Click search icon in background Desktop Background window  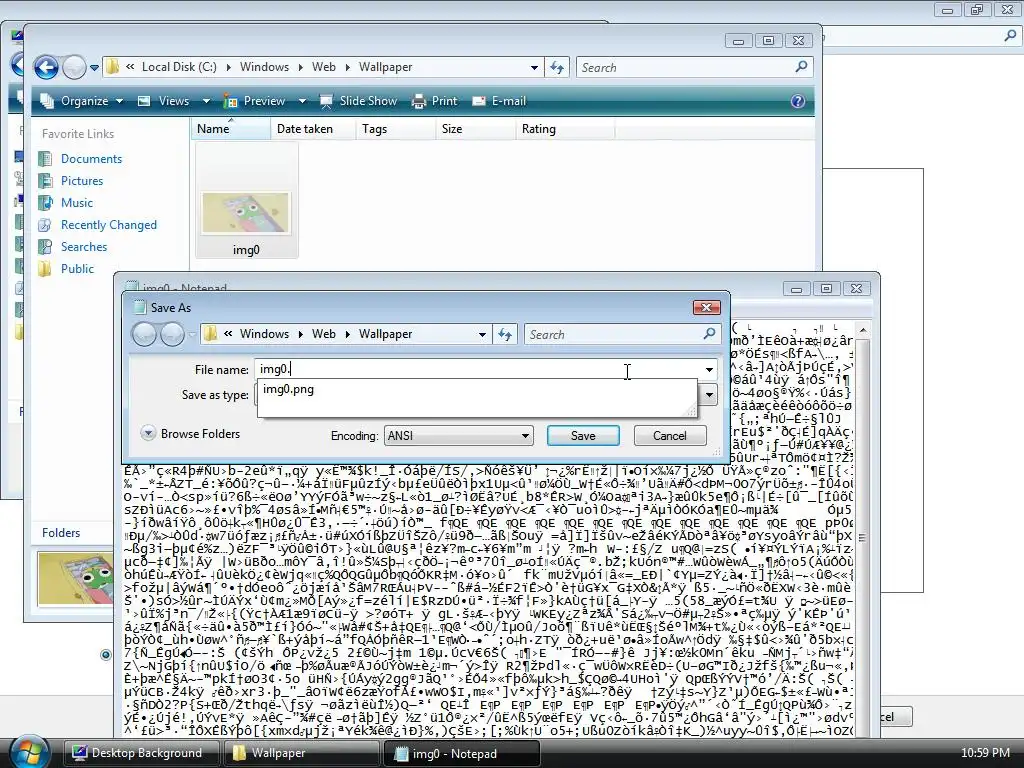tap(1010, 36)
